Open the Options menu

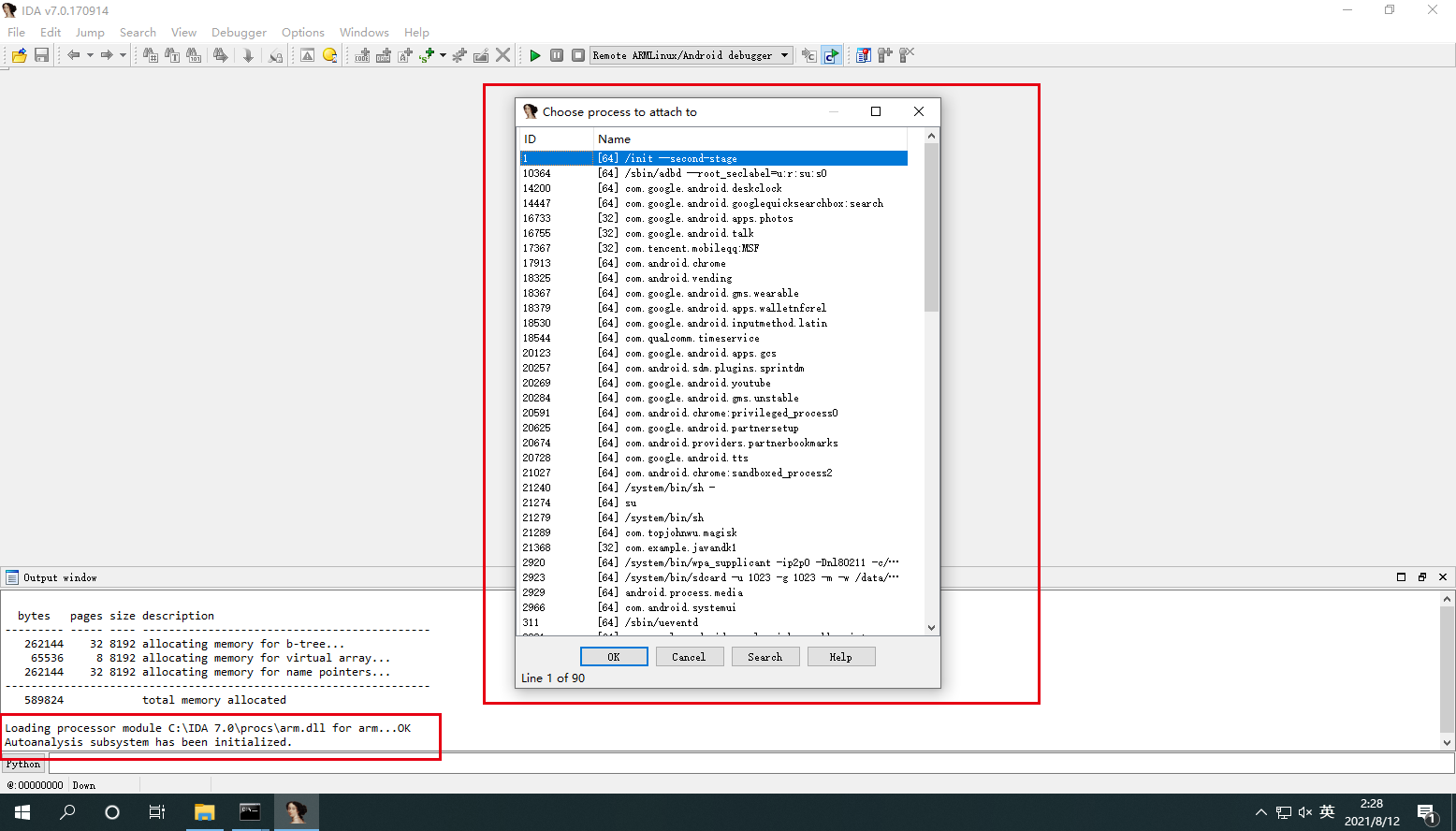[303, 32]
